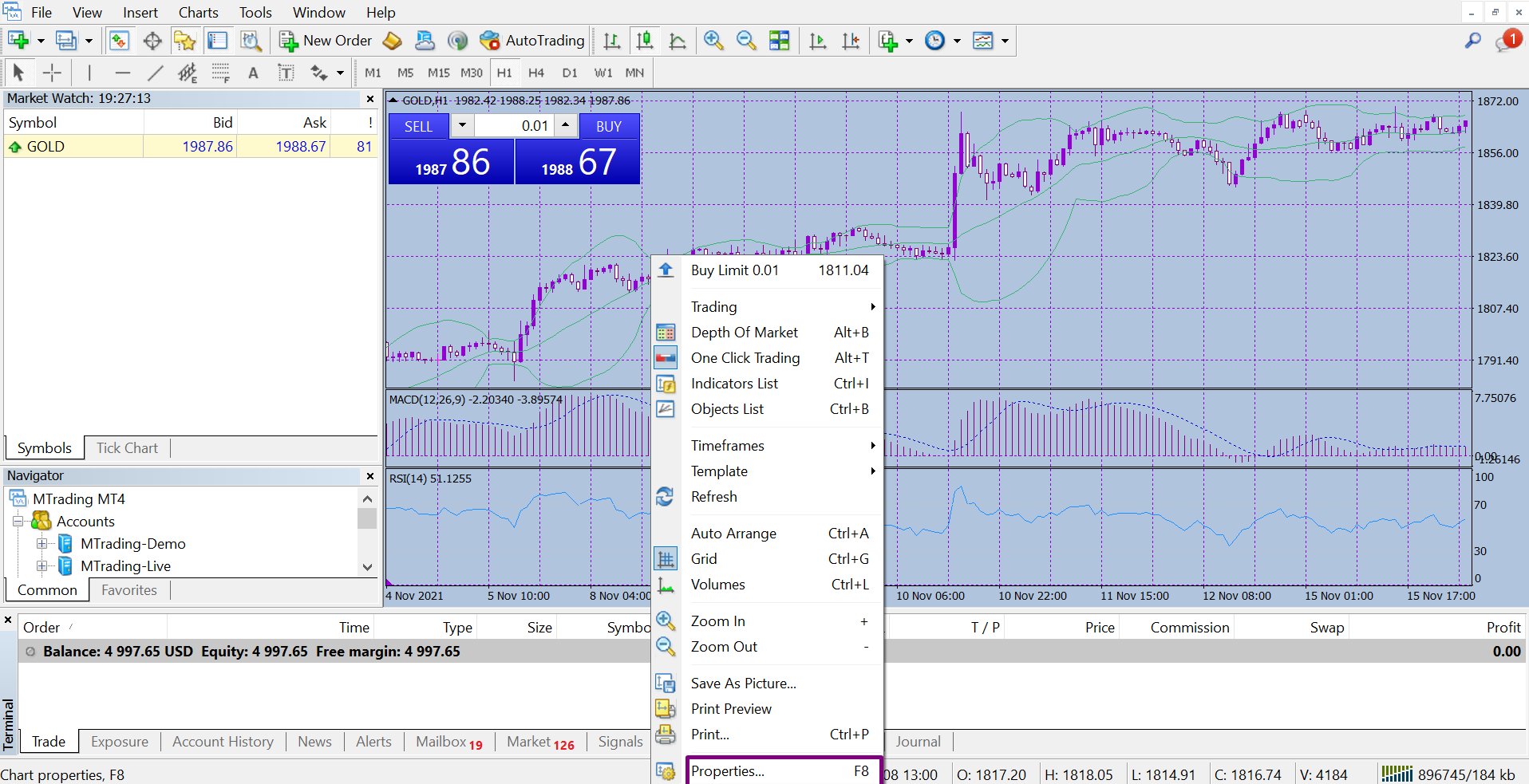Toggle the AutoTrading button
The height and width of the screenshot is (784, 1529).
coord(532,41)
